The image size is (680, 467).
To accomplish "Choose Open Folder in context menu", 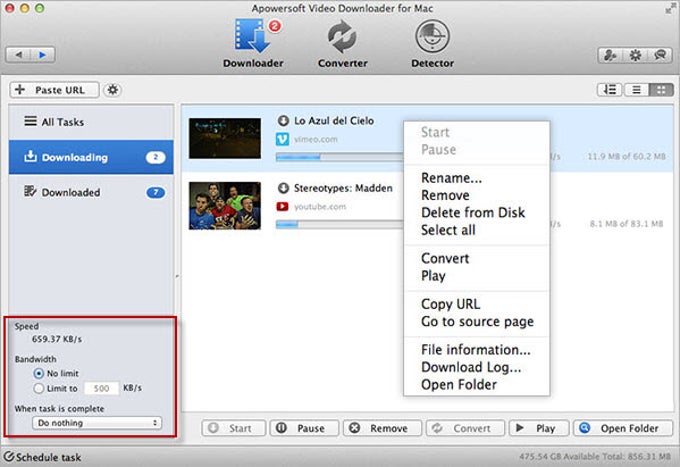I will [459, 384].
